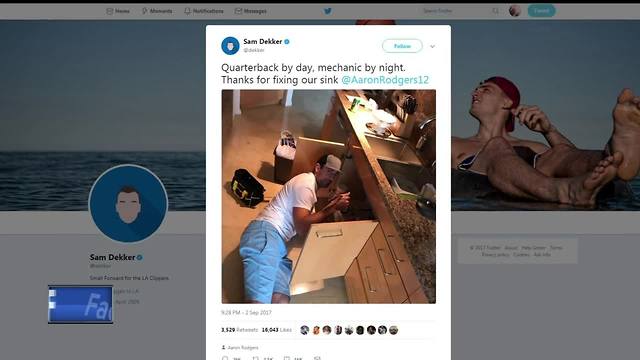Open the account avatar menu in top bar
640x360 pixels.
tap(515, 11)
